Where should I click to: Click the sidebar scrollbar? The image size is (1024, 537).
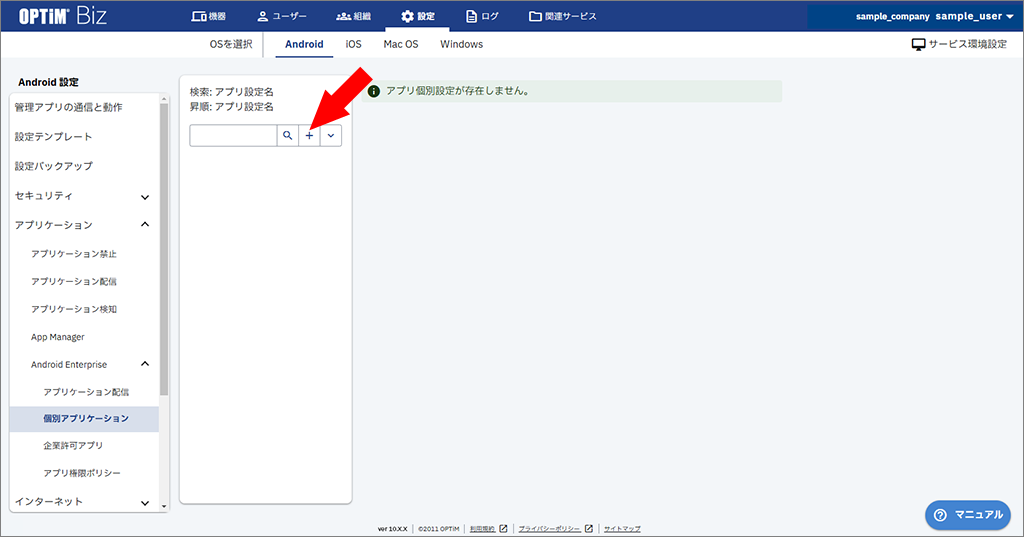pyautogui.click(x=164, y=248)
